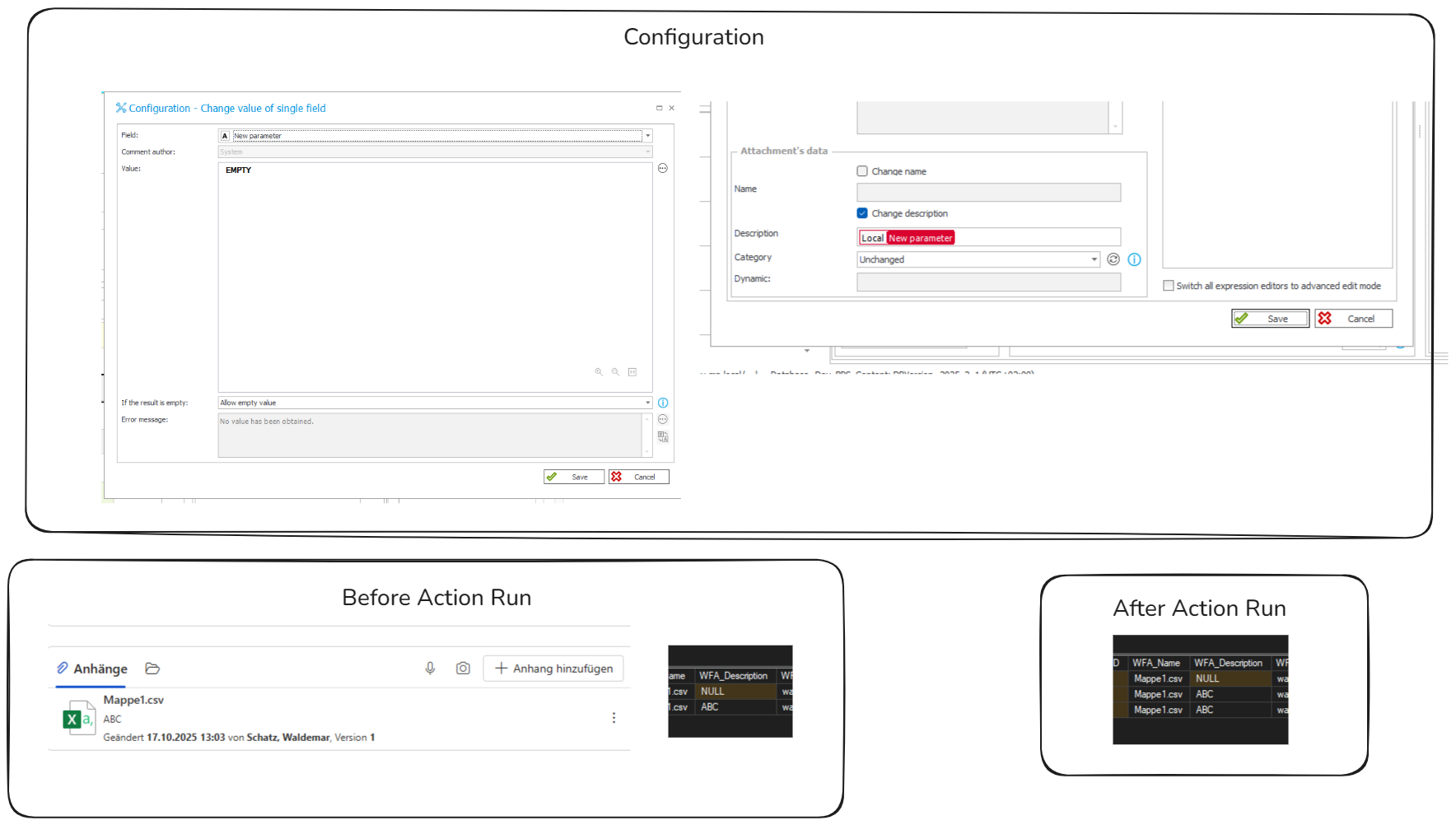Expand the Category dropdown set to Unchanged
Viewport: 1456px width, 825px height.
point(1094,259)
